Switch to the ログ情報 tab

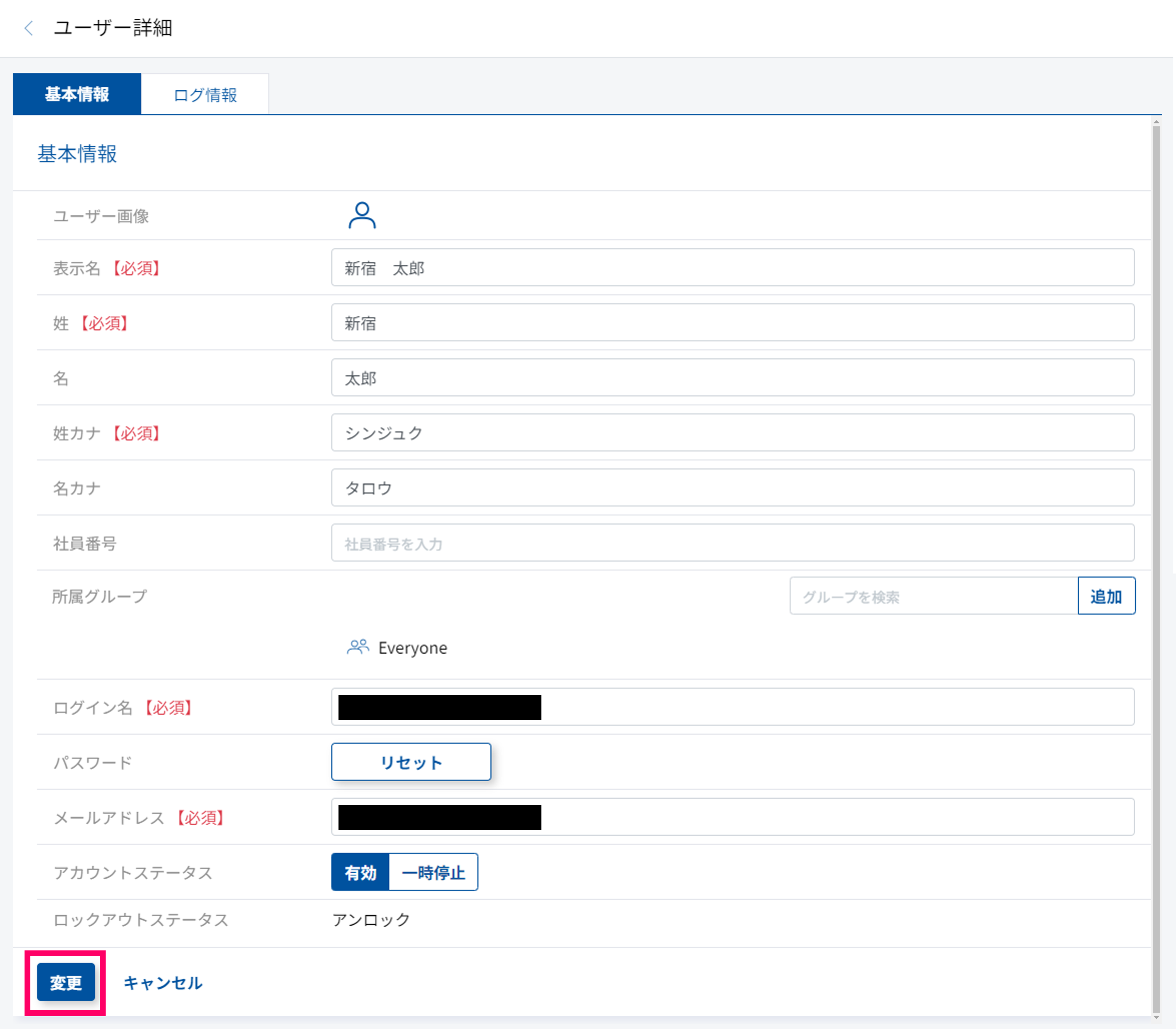tap(205, 95)
